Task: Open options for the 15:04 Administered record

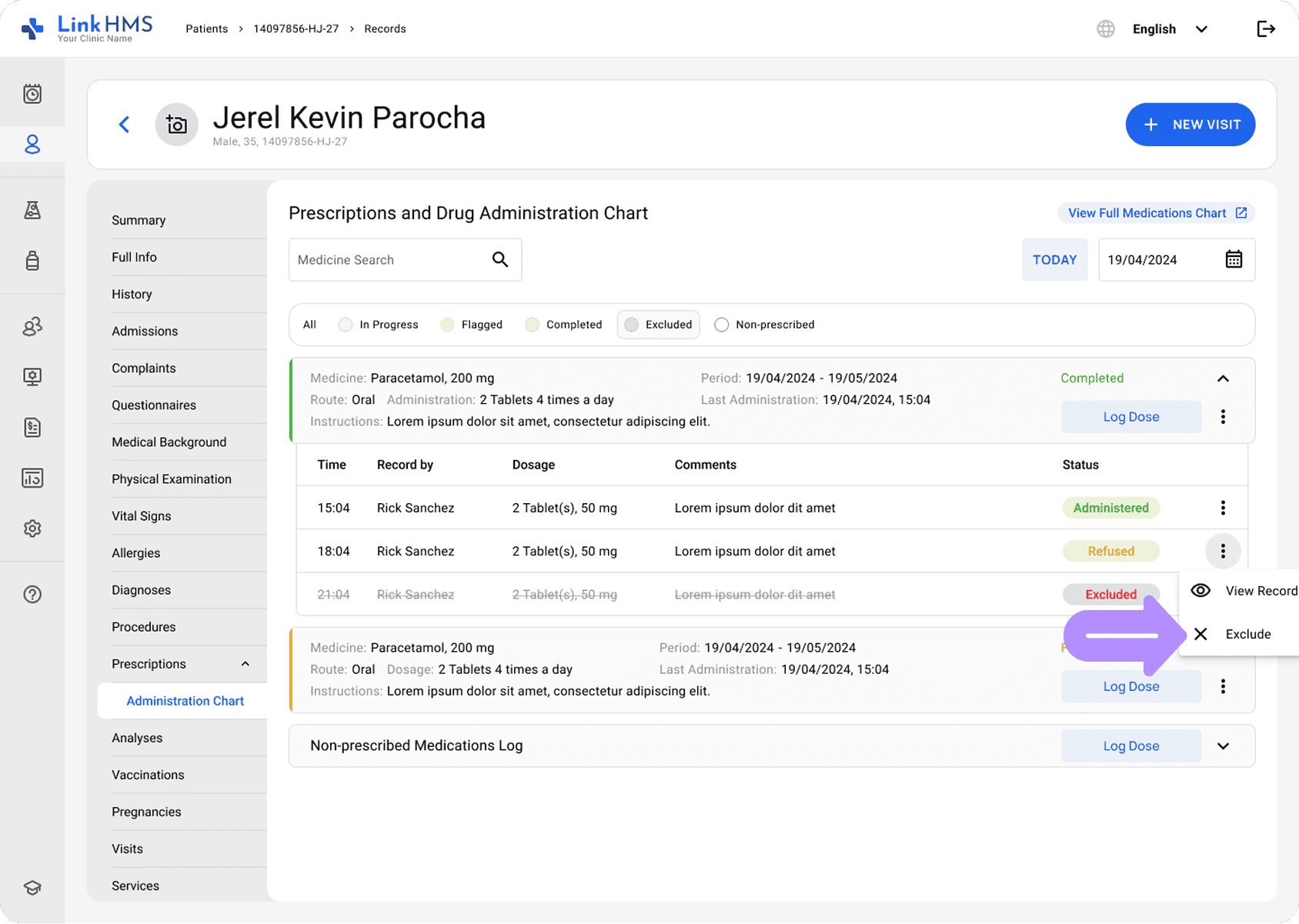Action: coord(1222,508)
